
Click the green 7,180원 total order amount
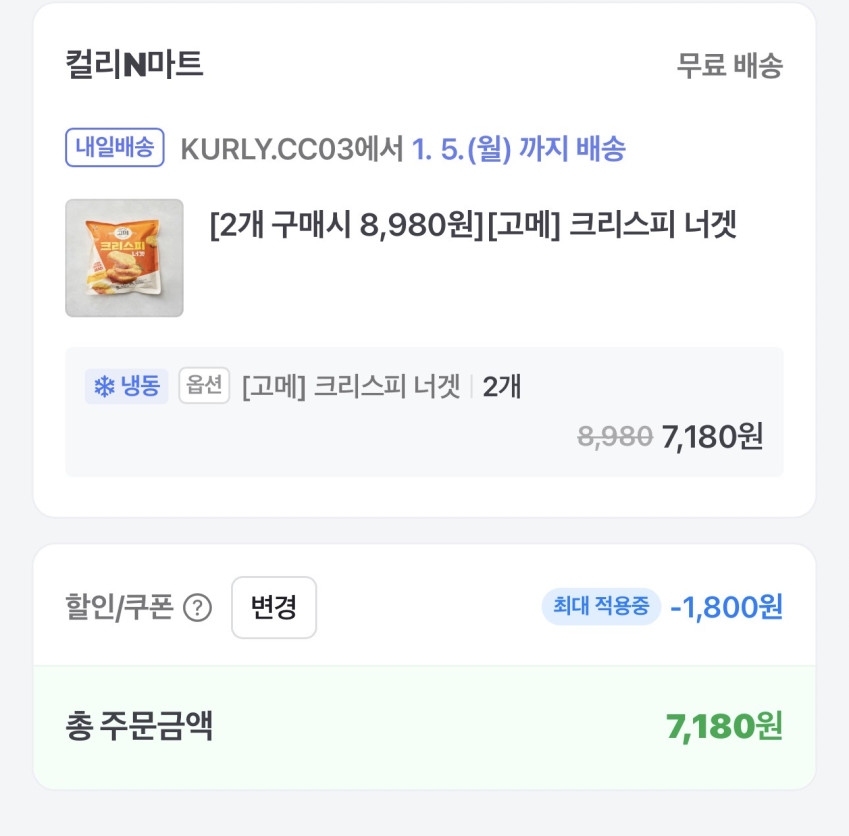click(724, 726)
